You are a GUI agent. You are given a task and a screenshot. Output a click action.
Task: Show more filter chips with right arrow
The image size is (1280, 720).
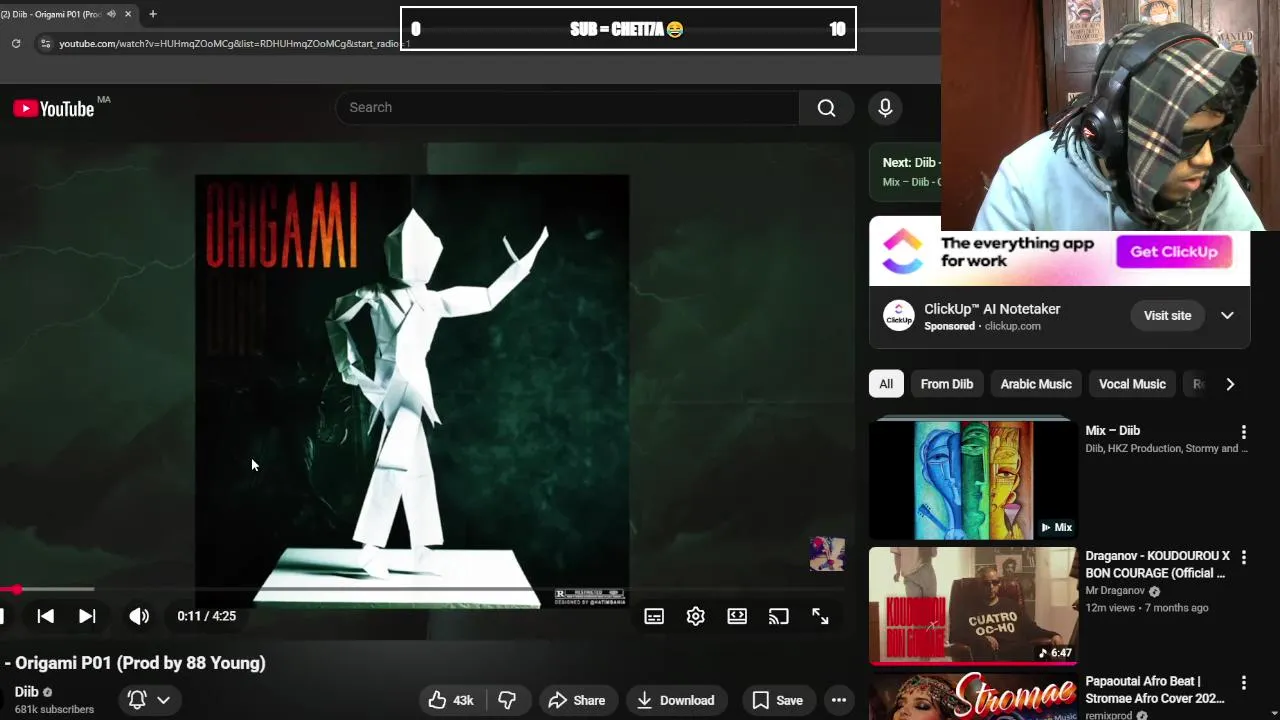(x=1230, y=384)
